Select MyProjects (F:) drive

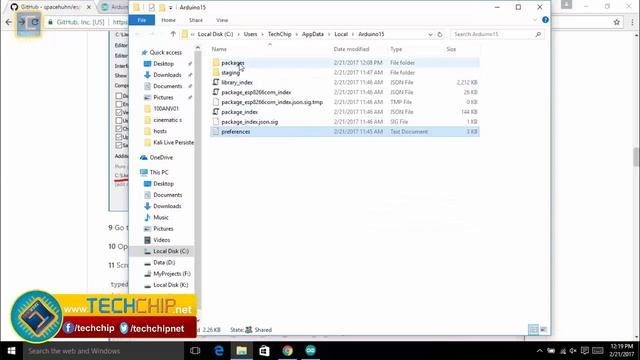pyautogui.click(x=171, y=274)
